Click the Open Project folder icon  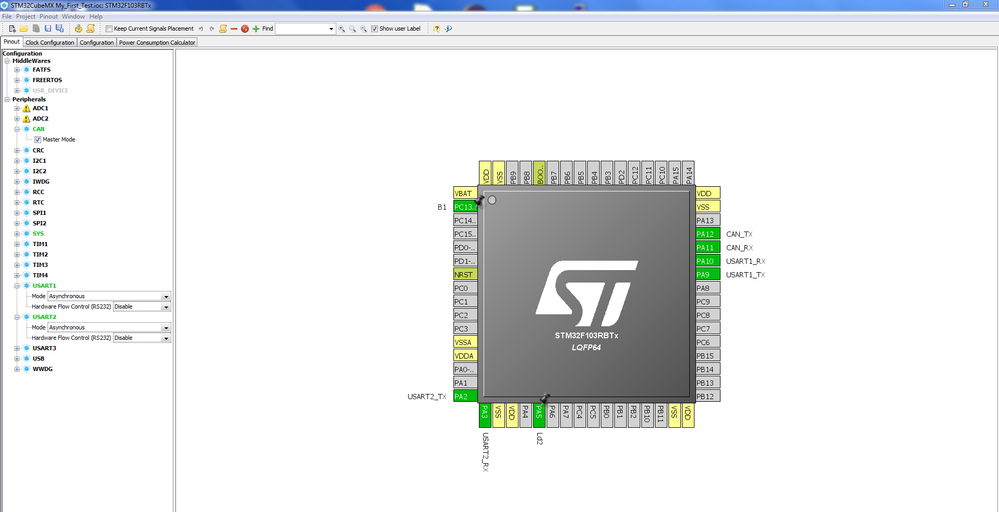tap(24, 29)
